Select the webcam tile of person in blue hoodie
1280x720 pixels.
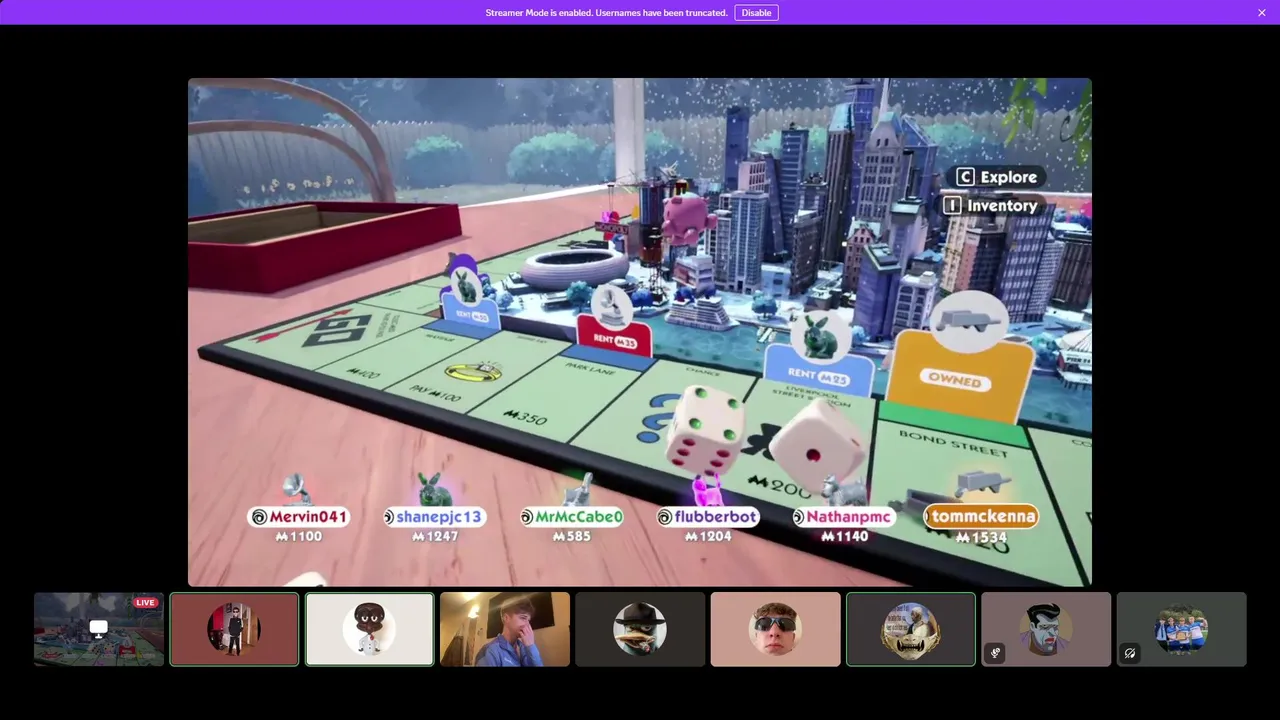[x=505, y=629]
